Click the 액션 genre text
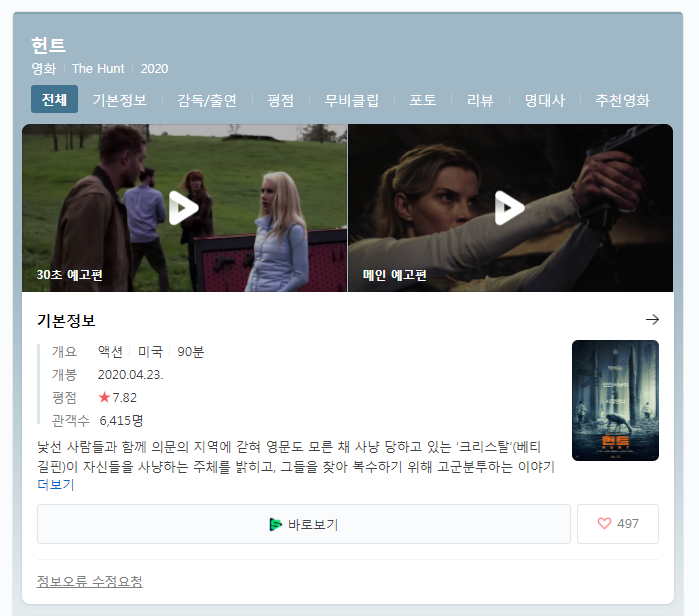 110,352
